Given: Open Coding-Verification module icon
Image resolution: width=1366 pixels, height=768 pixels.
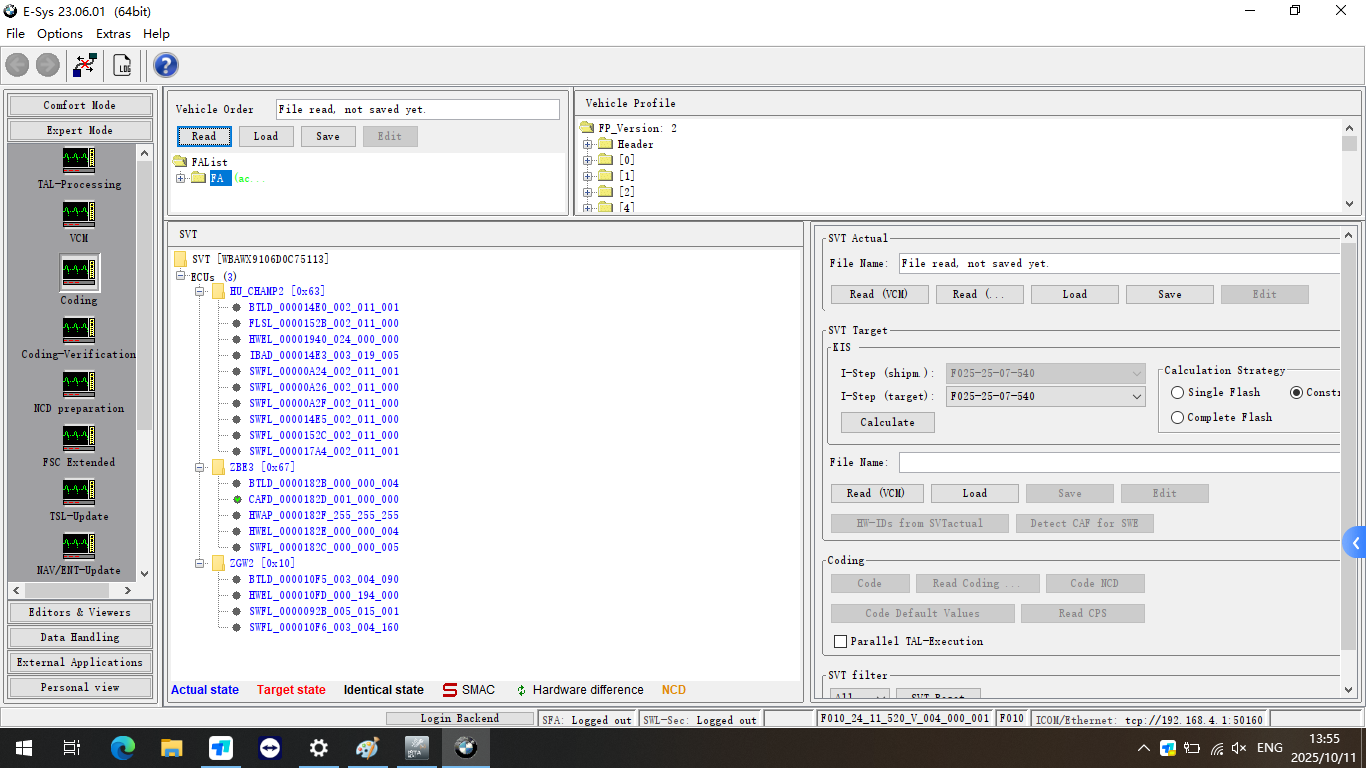Looking at the screenshot, I should click(79, 330).
